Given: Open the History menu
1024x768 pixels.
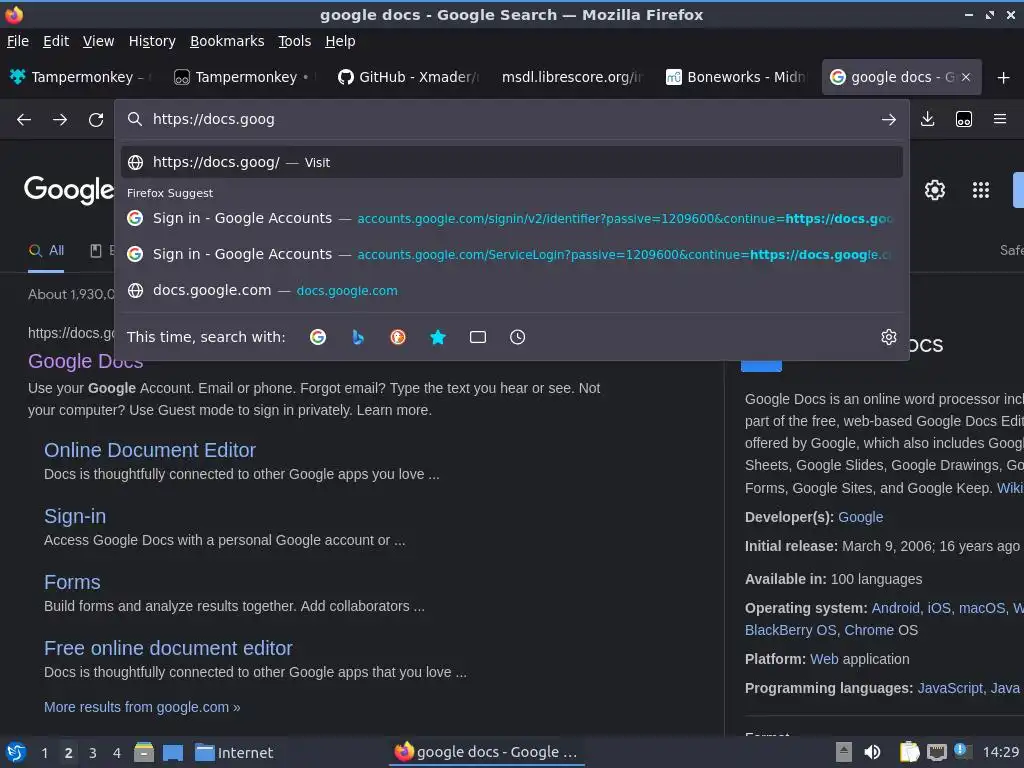Looking at the screenshot, I should tap(152, 41).
